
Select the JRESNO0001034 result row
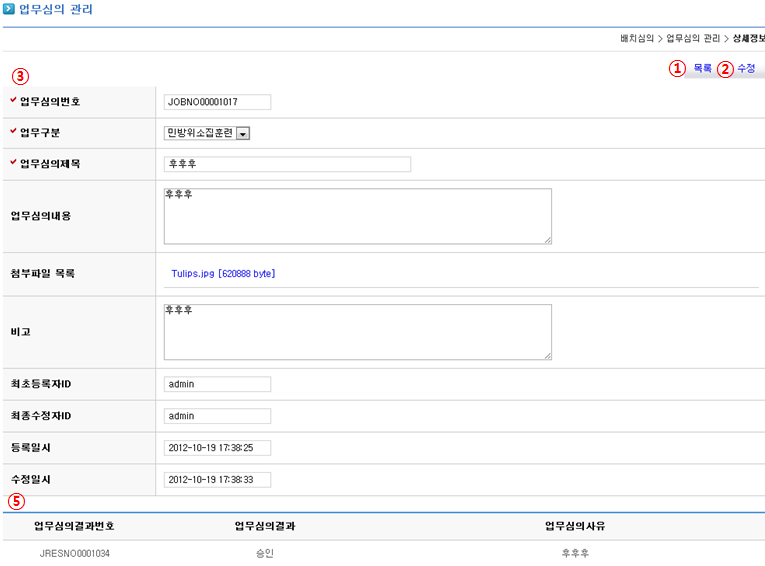[75, 553]
